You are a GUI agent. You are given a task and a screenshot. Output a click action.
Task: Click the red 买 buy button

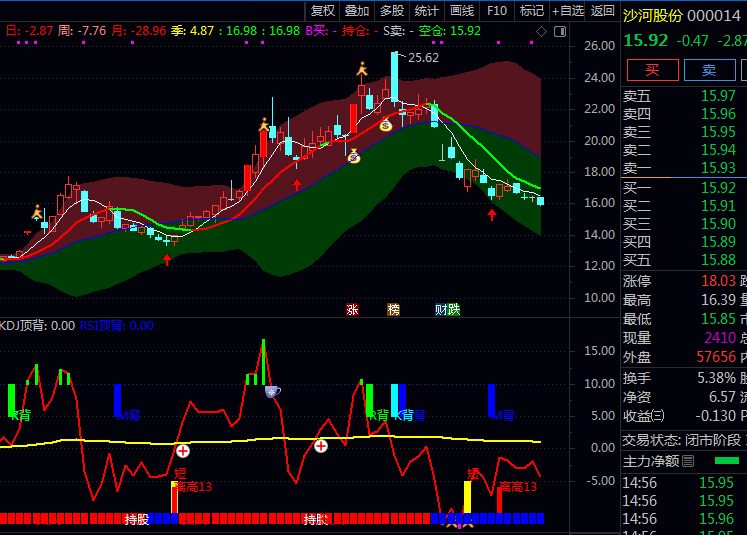pyautogui.click(x=652, y=70)
